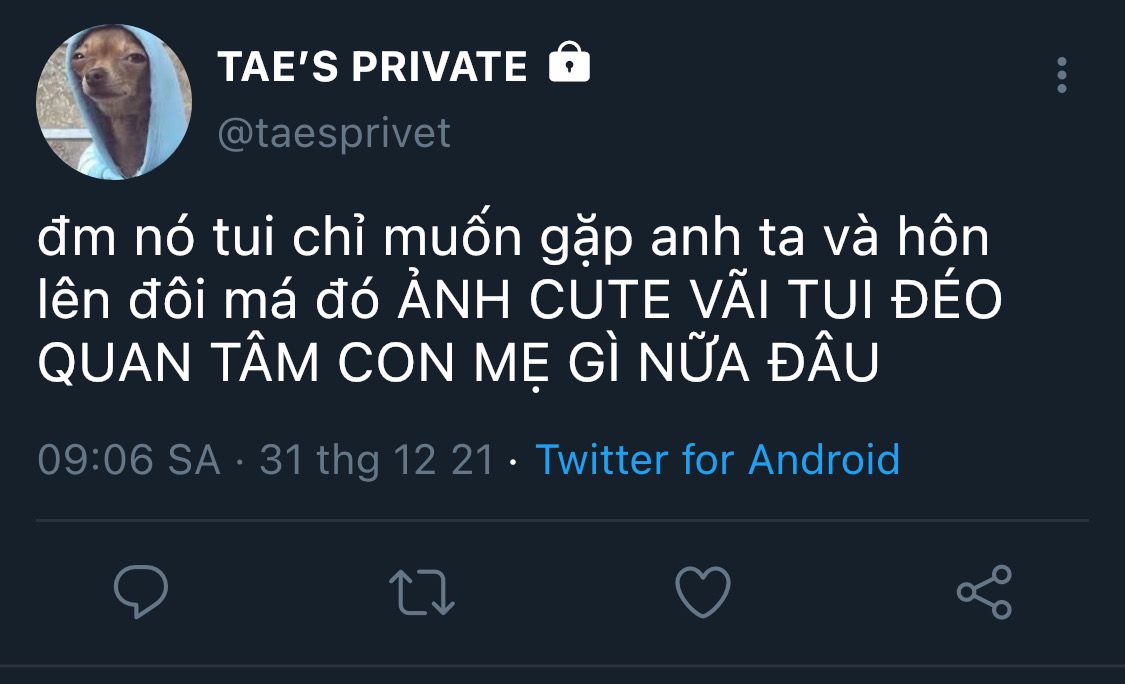Click the word Android in the source label
Viewport: 1125px width, 684px height.
(x=824, y=460)
